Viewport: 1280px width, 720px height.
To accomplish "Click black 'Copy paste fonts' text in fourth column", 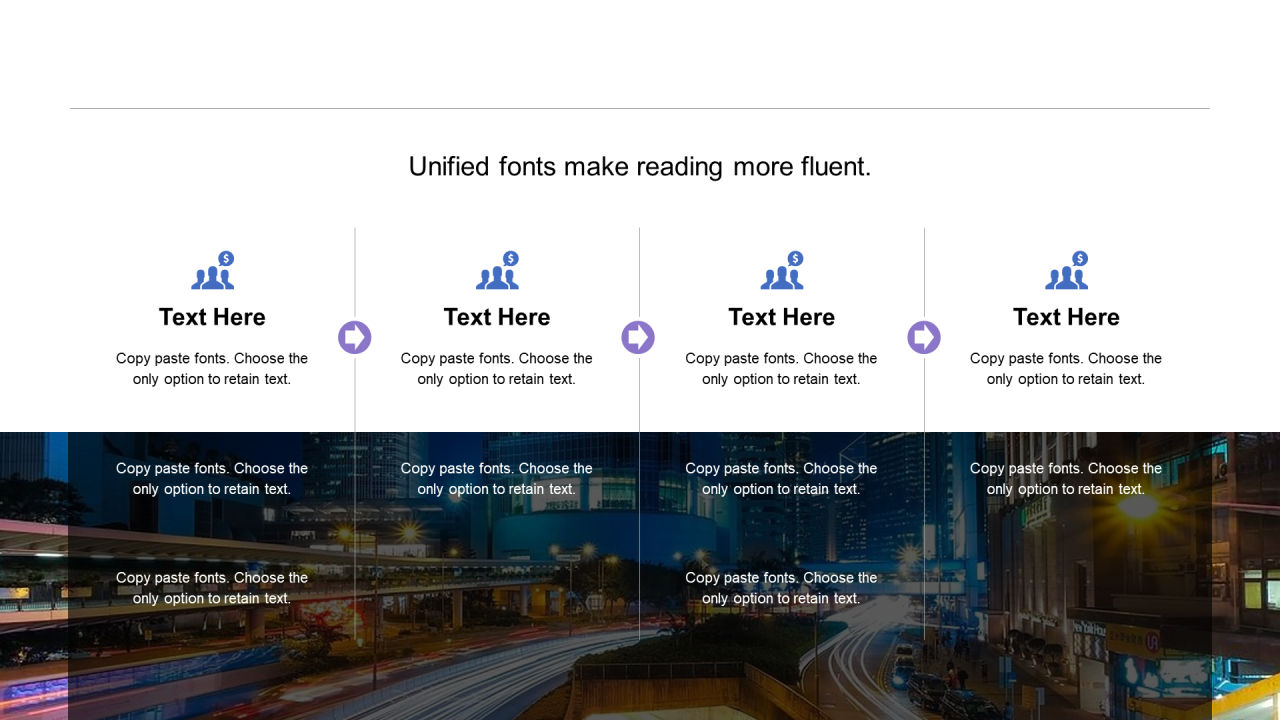I will (x=1066, y=369).
